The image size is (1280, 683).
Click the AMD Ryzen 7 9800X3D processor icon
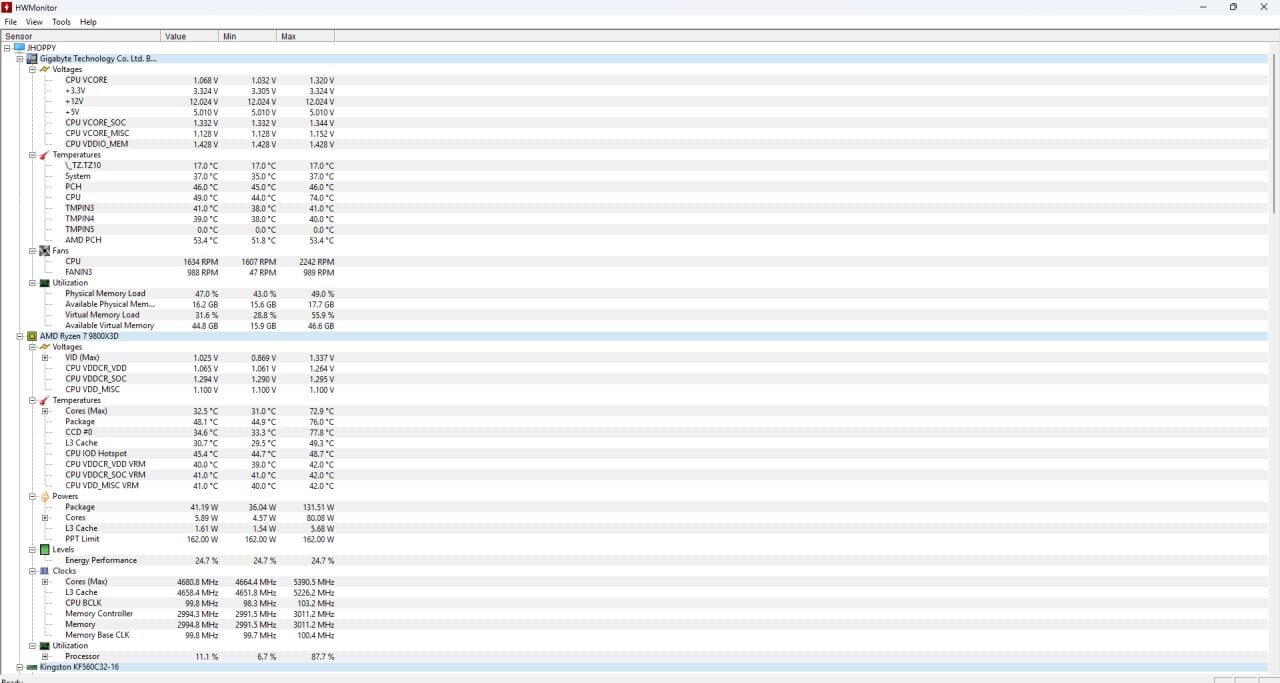[x=32, y=336]
